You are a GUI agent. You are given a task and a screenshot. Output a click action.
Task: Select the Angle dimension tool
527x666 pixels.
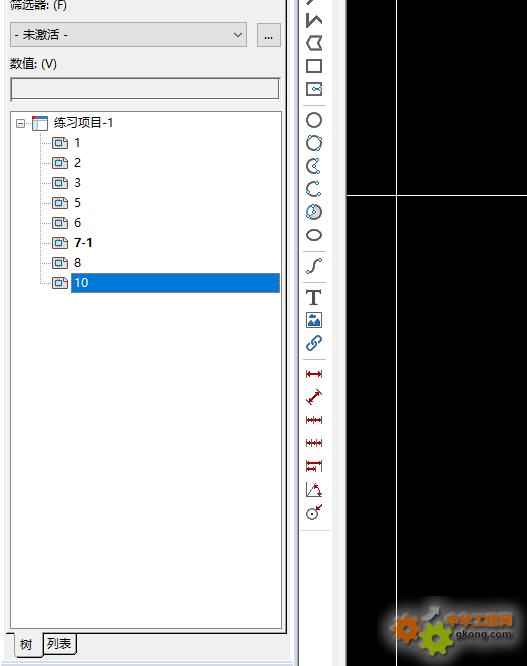click(314, 490)
